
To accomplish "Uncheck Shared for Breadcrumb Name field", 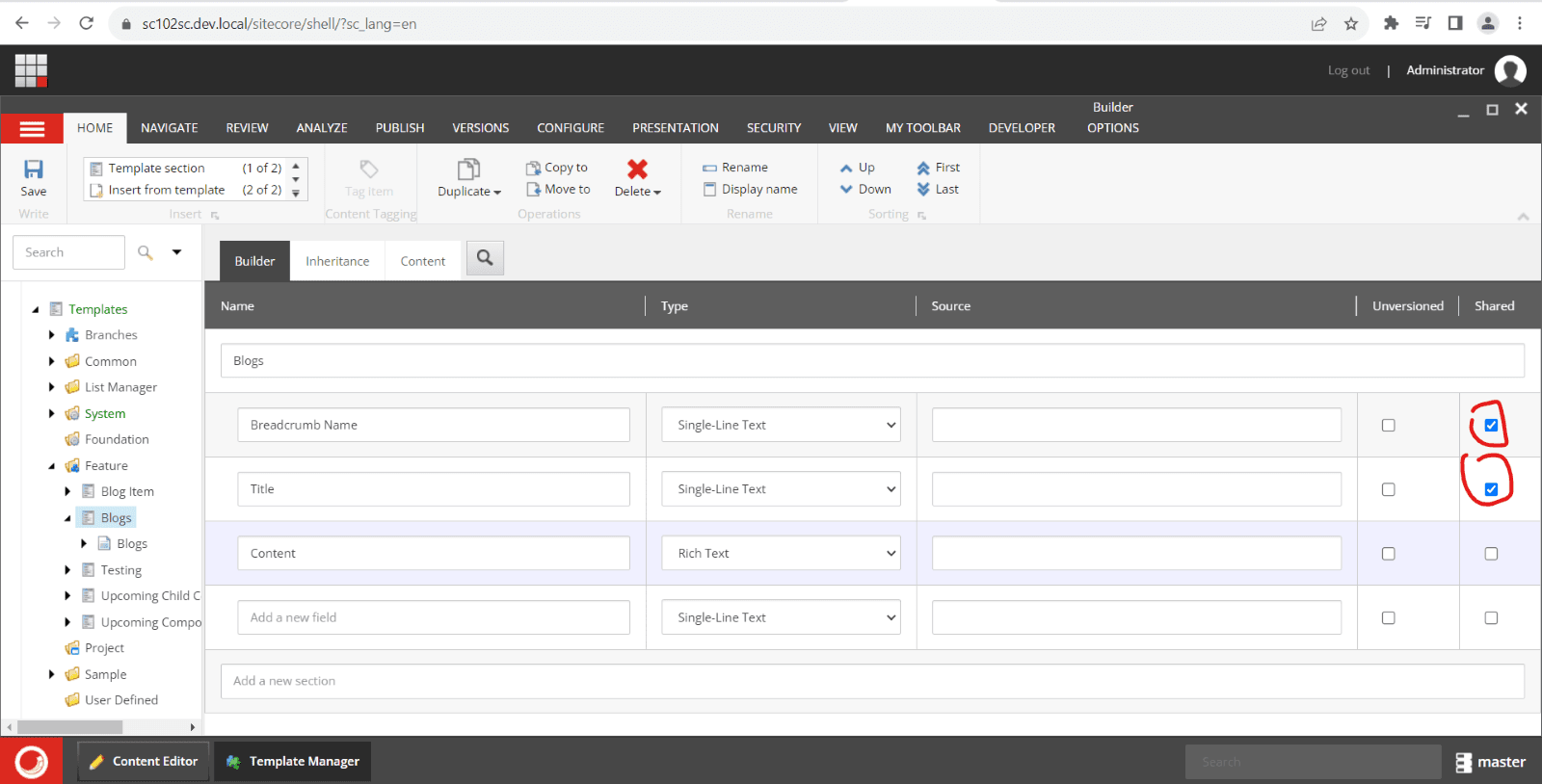I will coord(1491,425).
